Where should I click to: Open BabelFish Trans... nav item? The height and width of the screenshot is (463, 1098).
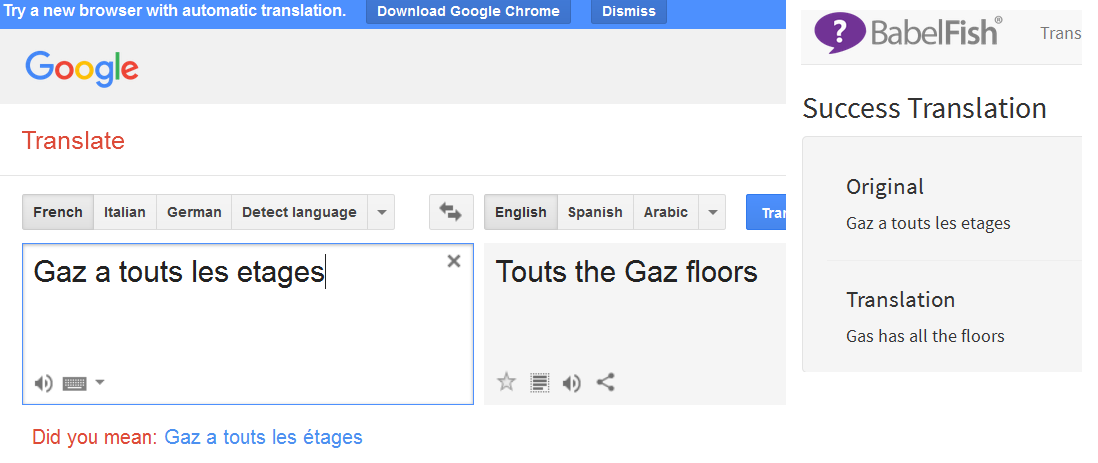[x=1061, y=33]
